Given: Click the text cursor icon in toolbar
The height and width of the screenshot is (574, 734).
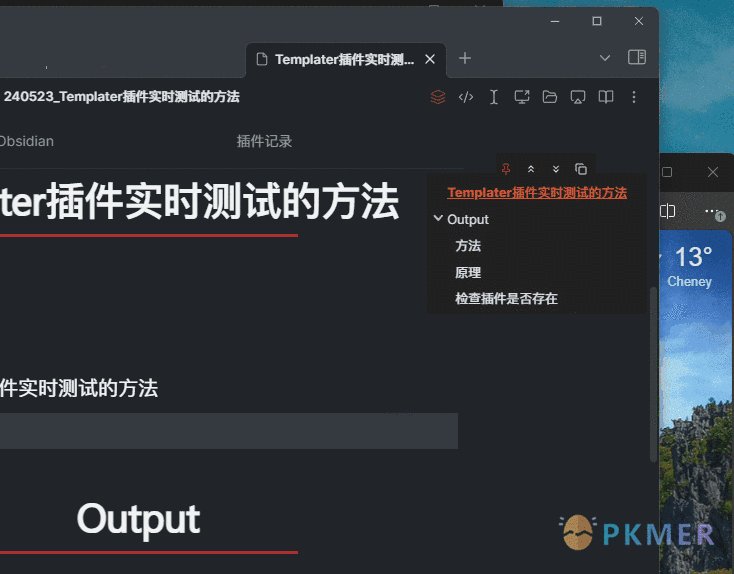Looking at the screenshot, I should click(493, 97).
